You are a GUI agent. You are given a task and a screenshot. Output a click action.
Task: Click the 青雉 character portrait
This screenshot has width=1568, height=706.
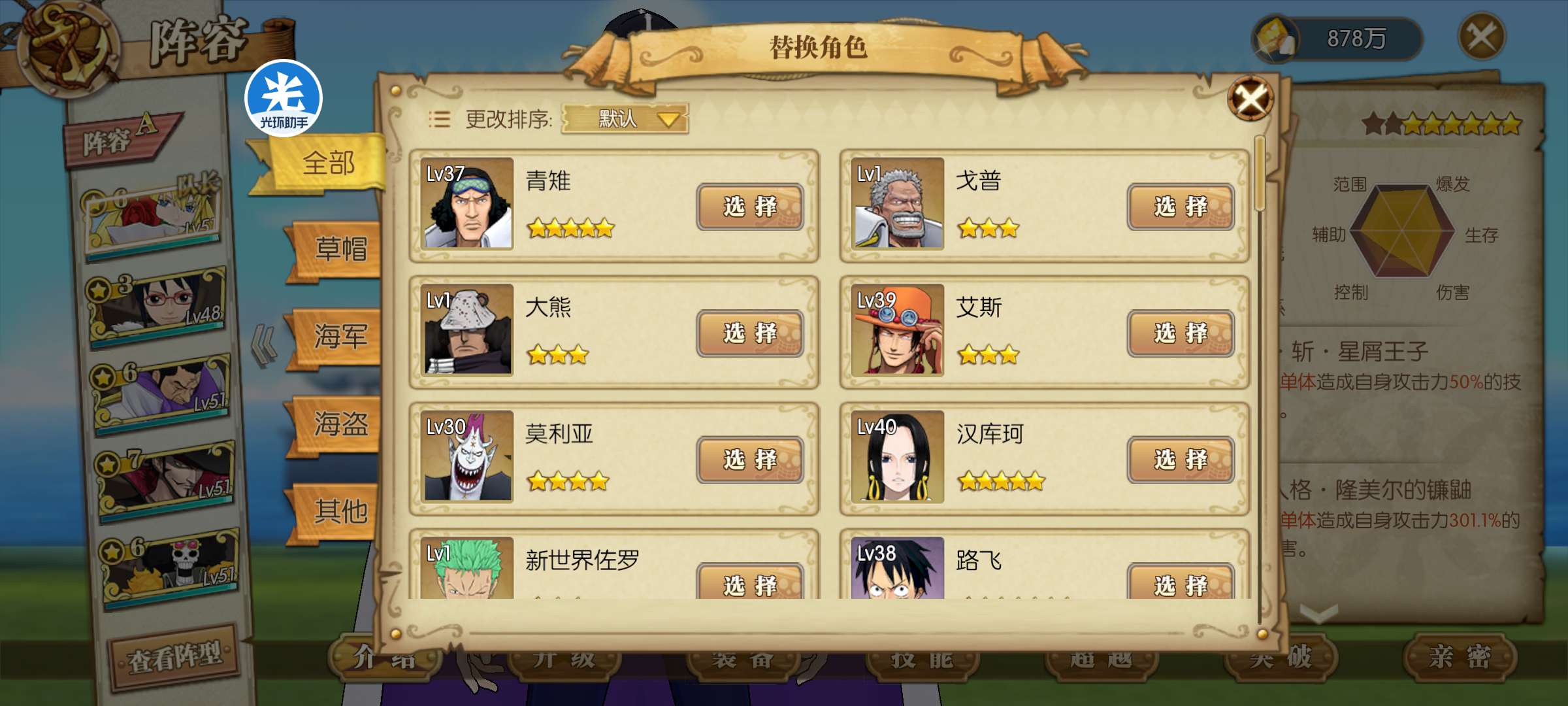[x=466, y=203]
